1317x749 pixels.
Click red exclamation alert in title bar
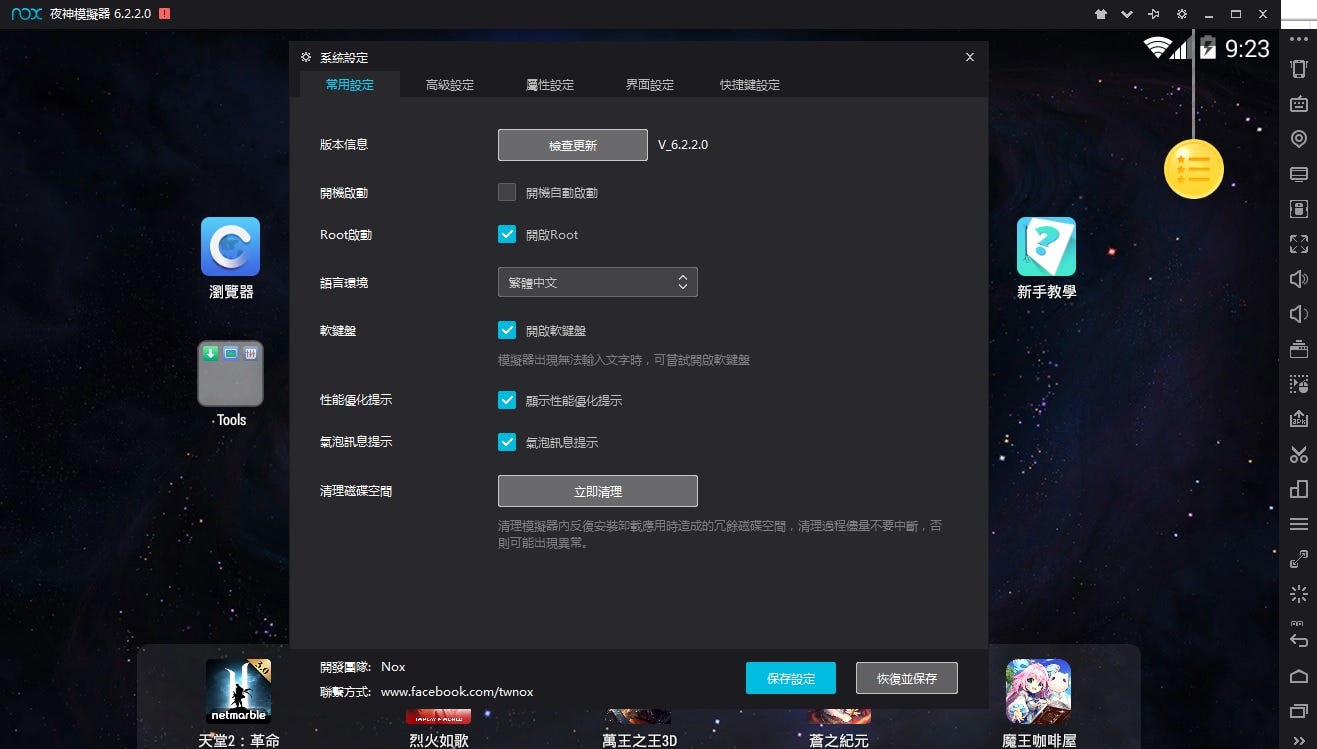pyautogui.click(x=164, y=14)
